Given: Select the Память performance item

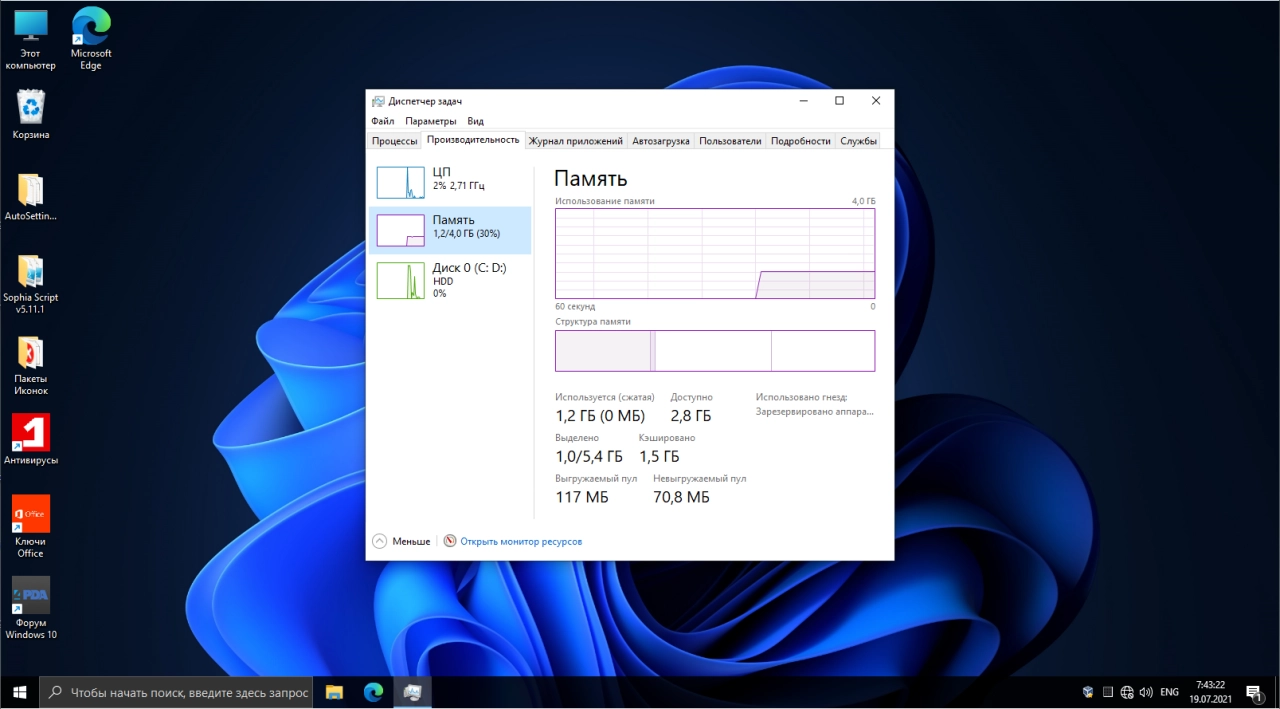Looking at the screenshot, I should [x=450, y=230].
